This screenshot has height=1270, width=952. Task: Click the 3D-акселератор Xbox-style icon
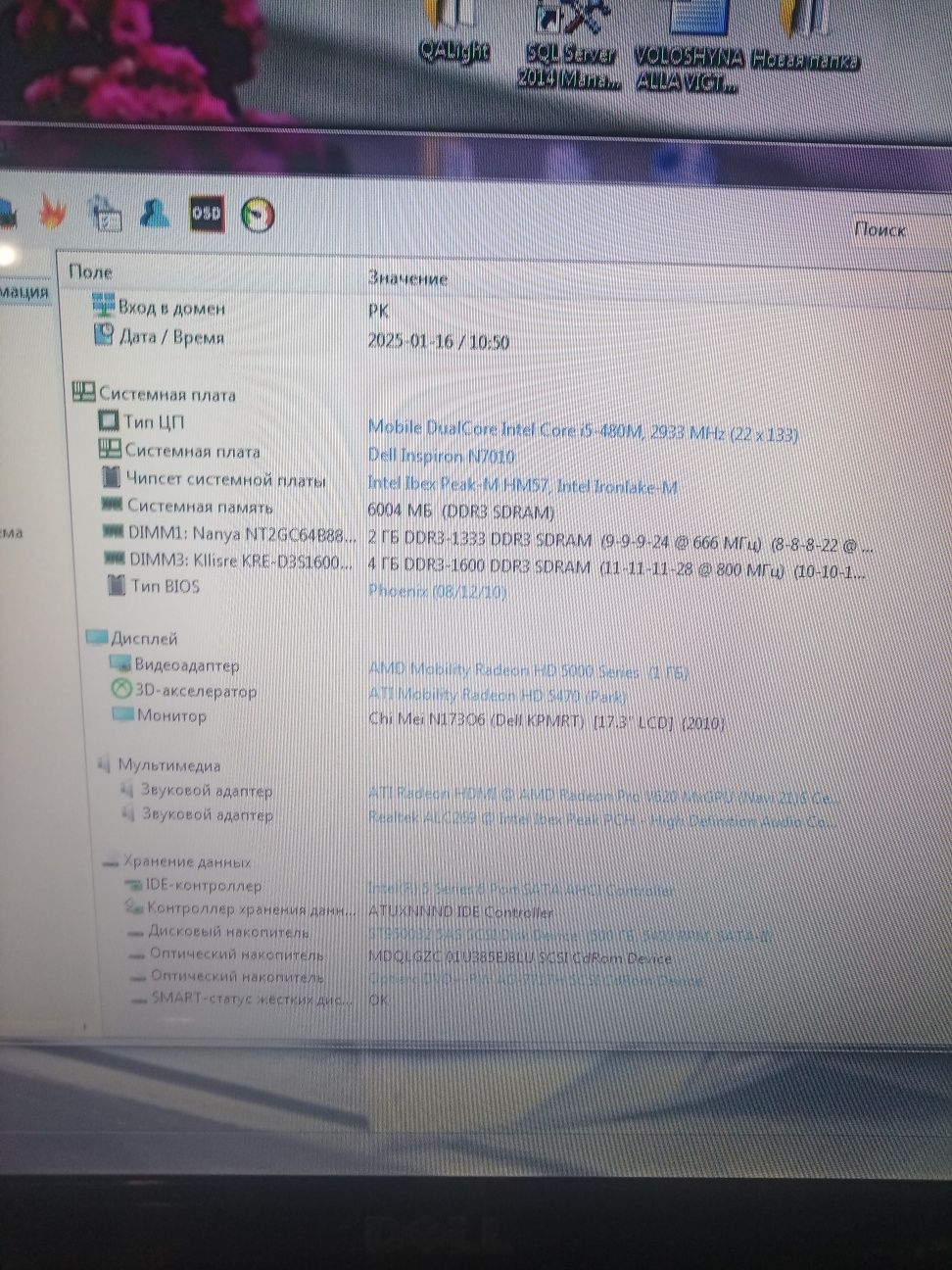(121, 690)
